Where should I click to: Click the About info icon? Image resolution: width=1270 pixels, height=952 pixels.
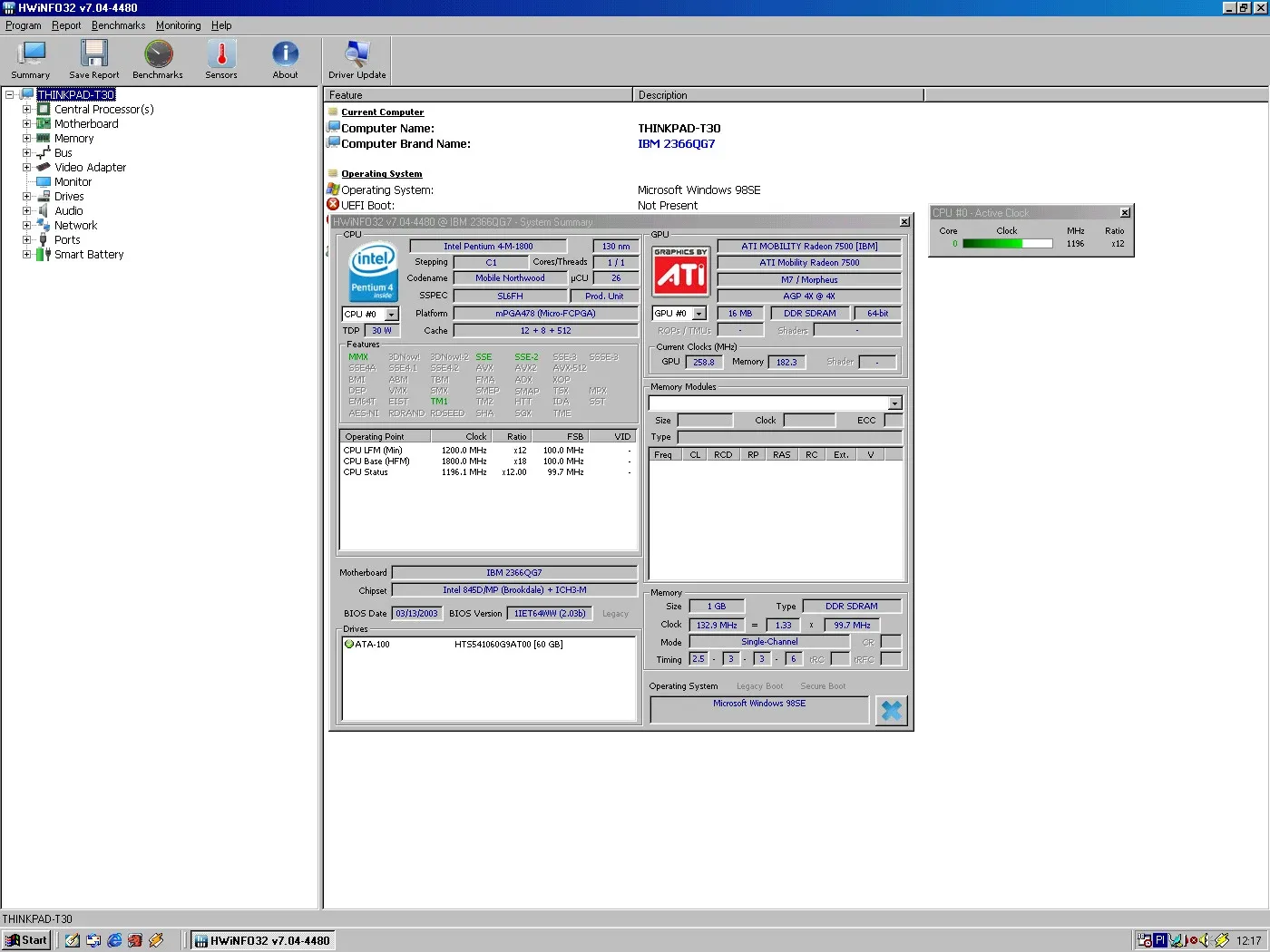point(285,53)
